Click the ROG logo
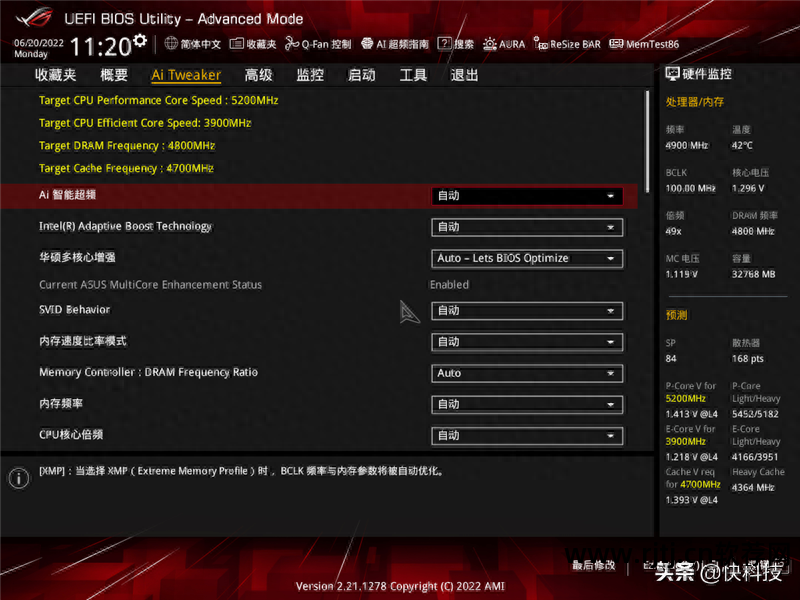Screen dimensions: 800x600 (x=34, y=18)
